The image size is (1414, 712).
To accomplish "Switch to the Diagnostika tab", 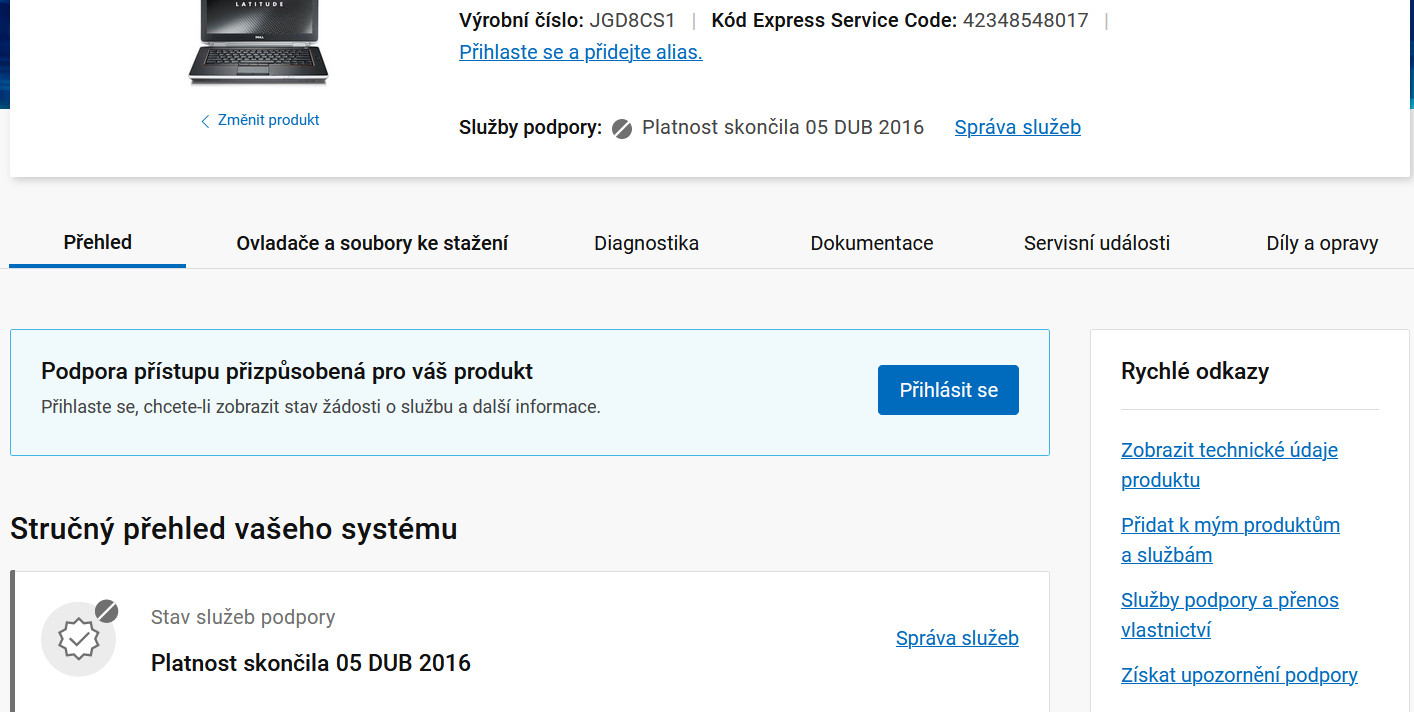I will point(646,243).
